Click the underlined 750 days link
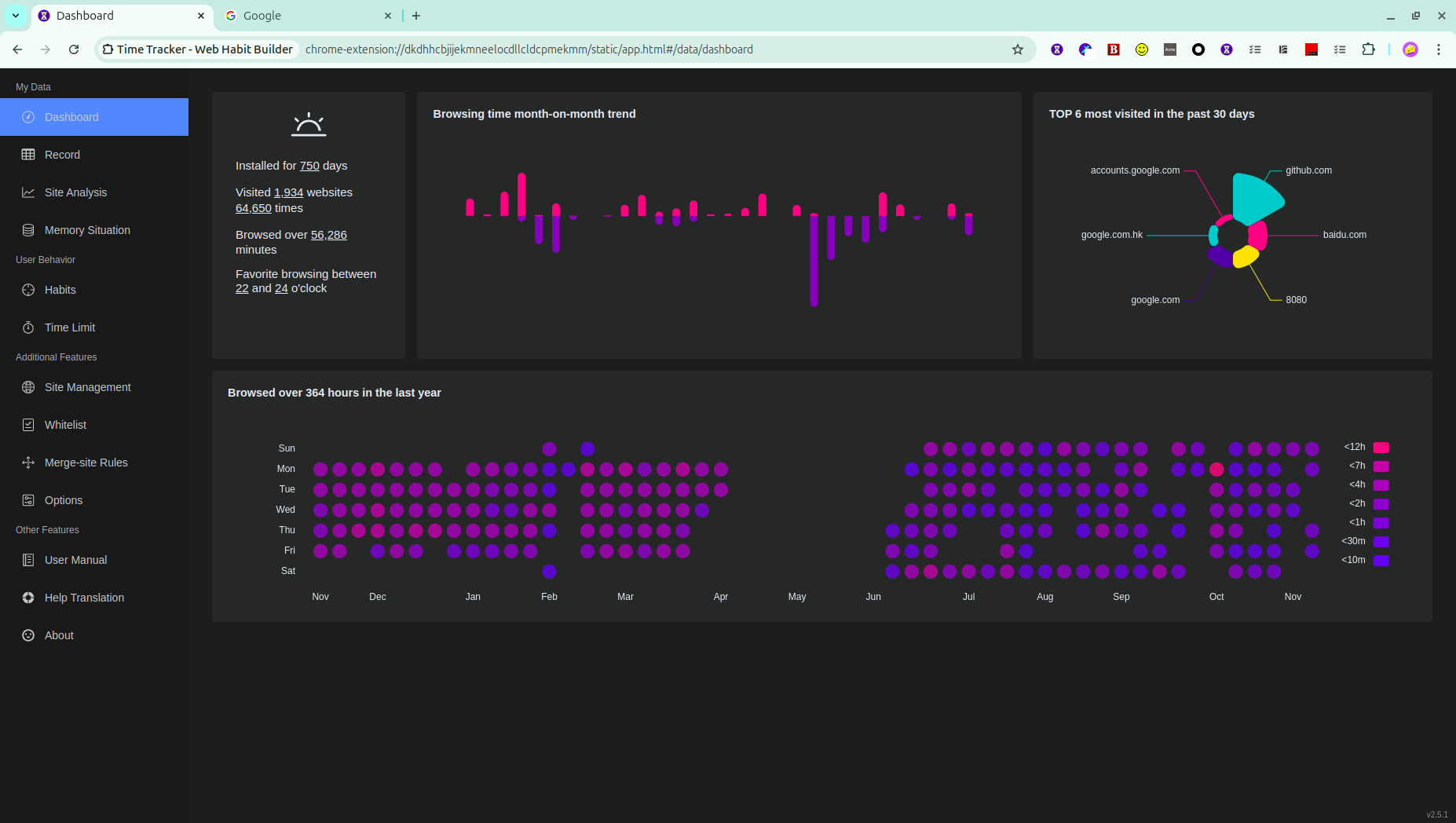The image size is (1456, 823). click(x=309, y=165)
